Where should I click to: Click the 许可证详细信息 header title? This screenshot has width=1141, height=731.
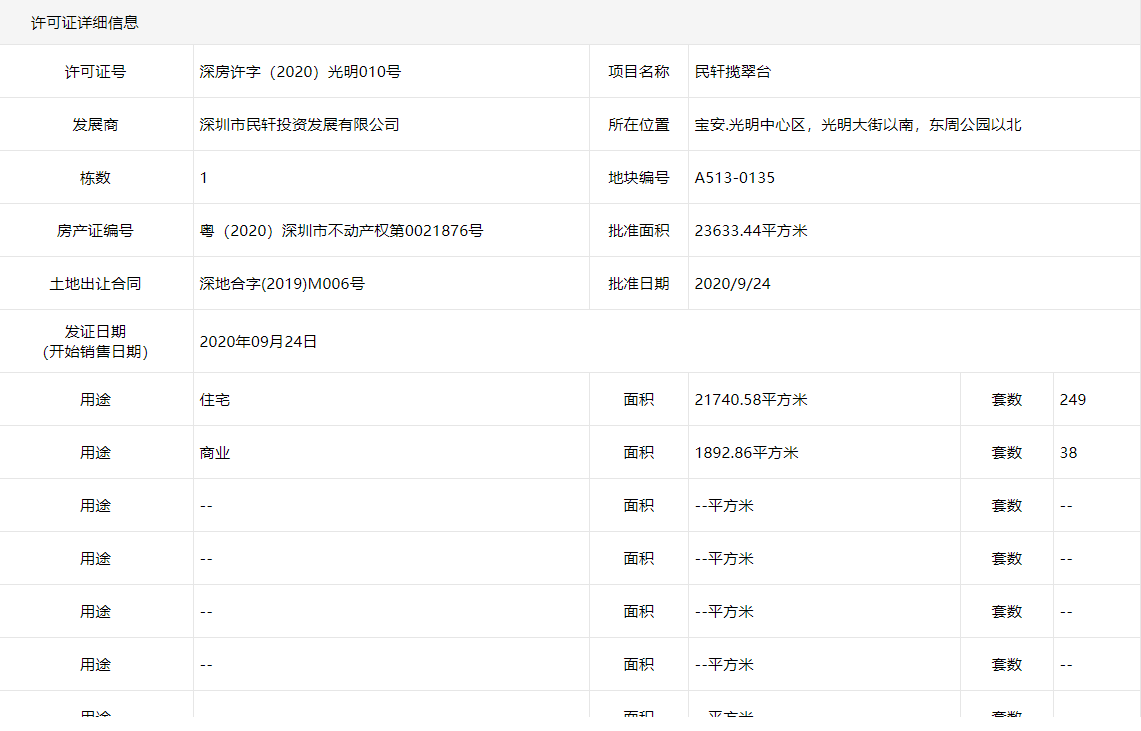[83, 21]
